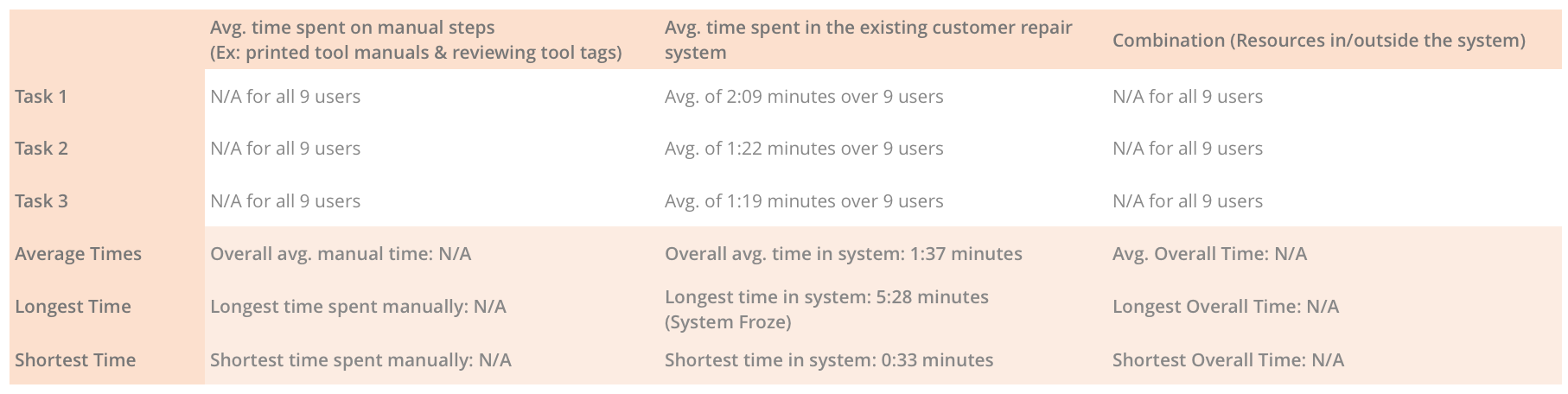Click shortest time in system 0:33 cell
Viewport: 1568px width, 394px height.
tap(829, 360)
